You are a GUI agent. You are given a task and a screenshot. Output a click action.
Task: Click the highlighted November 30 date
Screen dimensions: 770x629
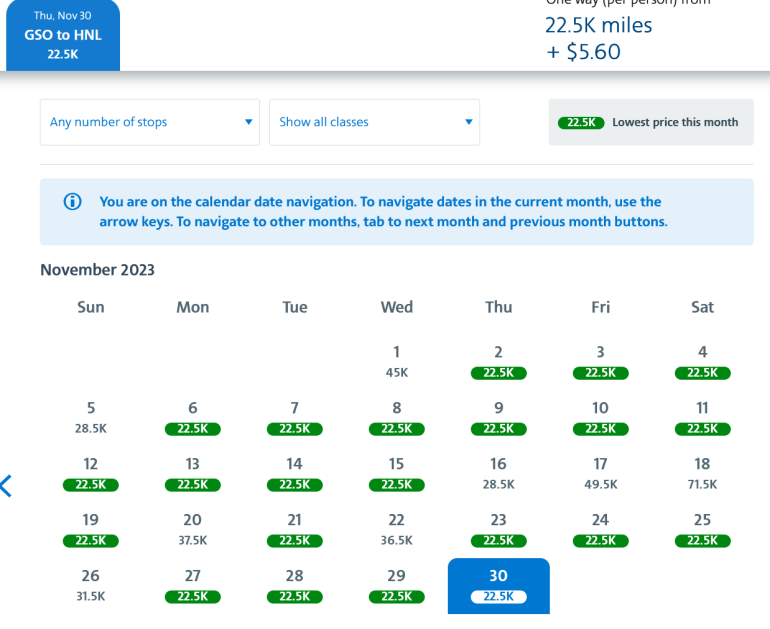(x=499, y=585)
